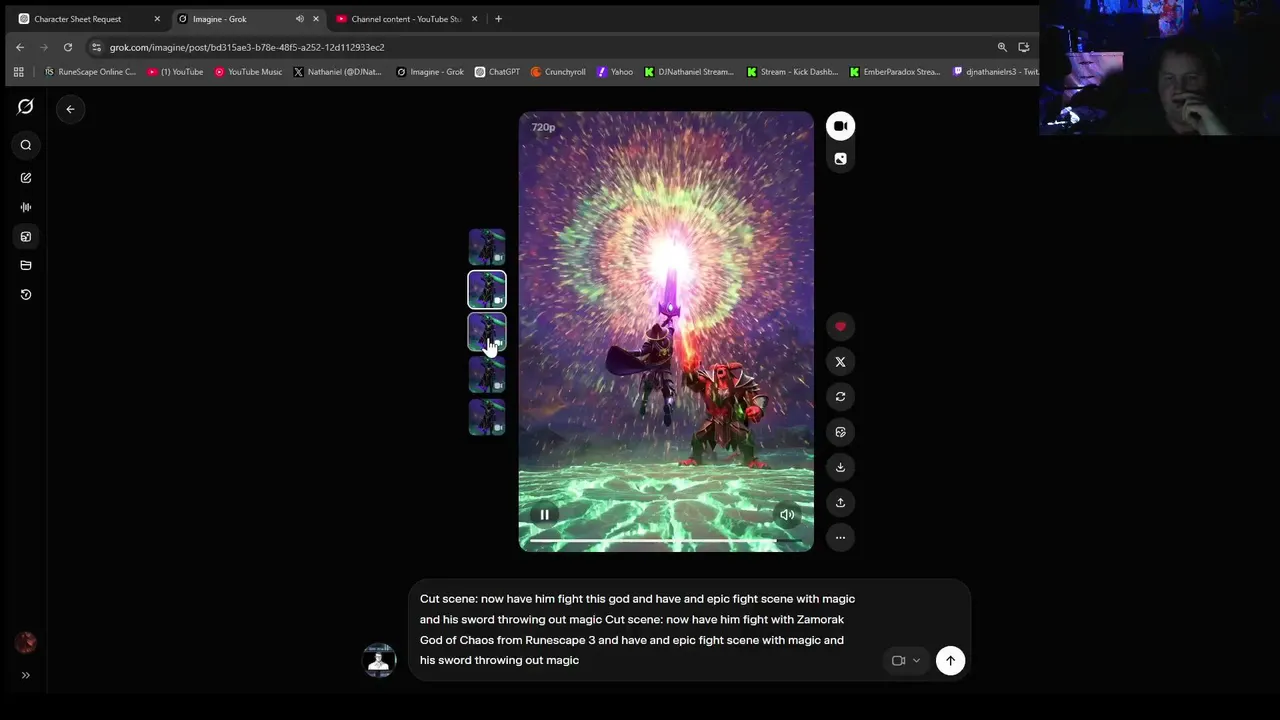The height and width of the screenshot is (720, 1280).
Task: Regenerate the video with refresh icon
Action: pos(840,397)
